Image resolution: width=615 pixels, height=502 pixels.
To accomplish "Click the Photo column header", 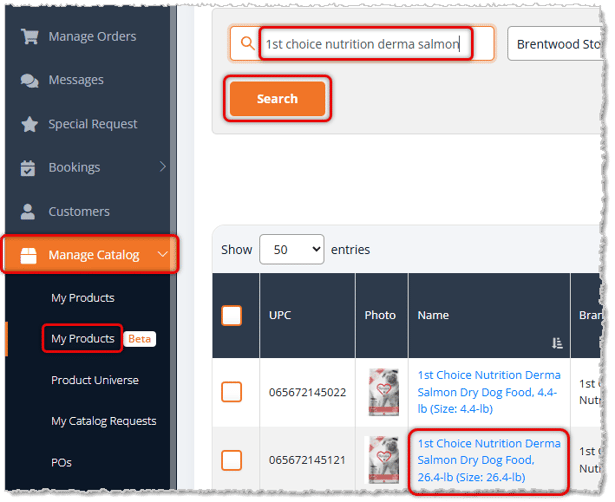I will point(382,315).
